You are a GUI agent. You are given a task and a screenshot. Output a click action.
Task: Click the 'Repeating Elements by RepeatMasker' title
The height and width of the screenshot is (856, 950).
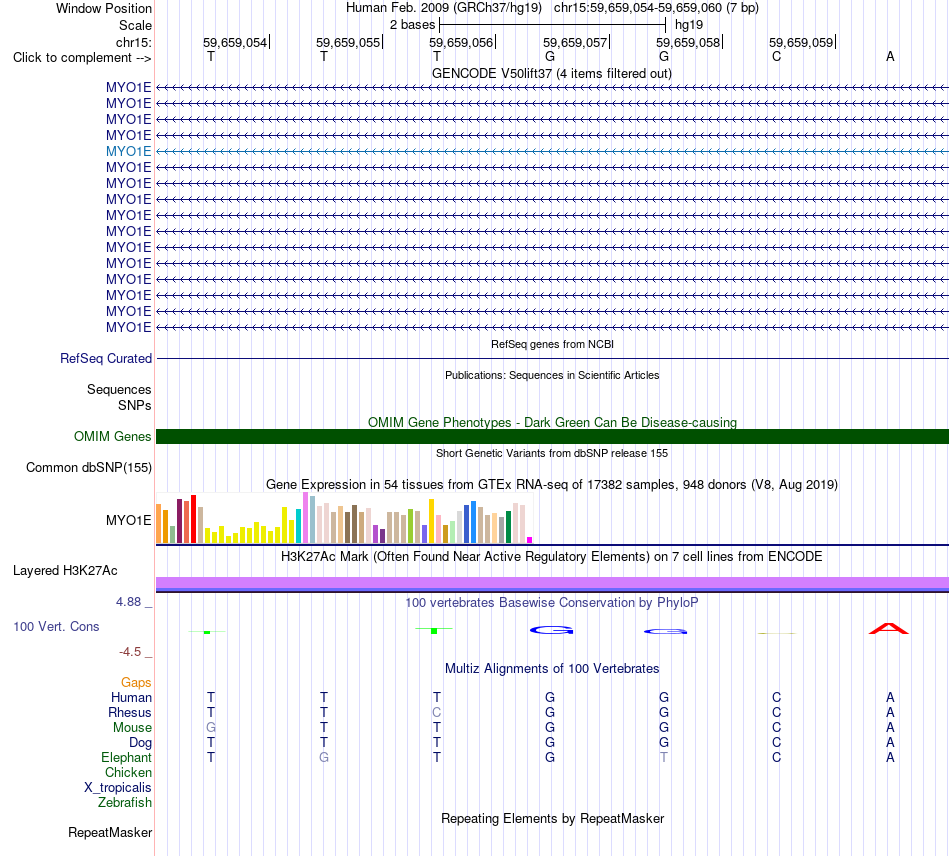coord(552,819)
